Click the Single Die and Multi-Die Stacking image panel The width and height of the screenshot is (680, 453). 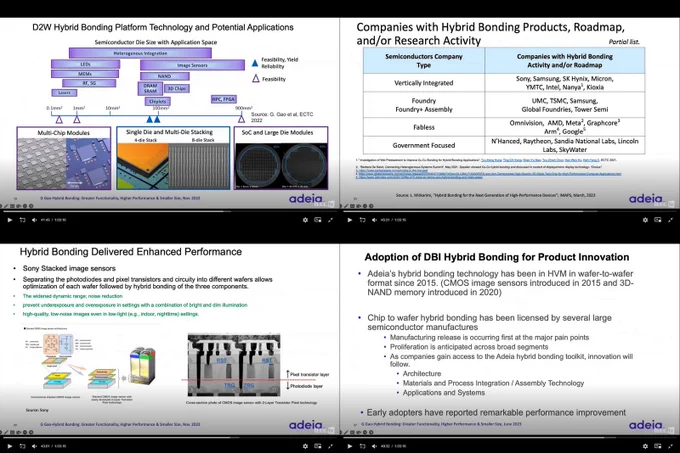tap(173, 158)
